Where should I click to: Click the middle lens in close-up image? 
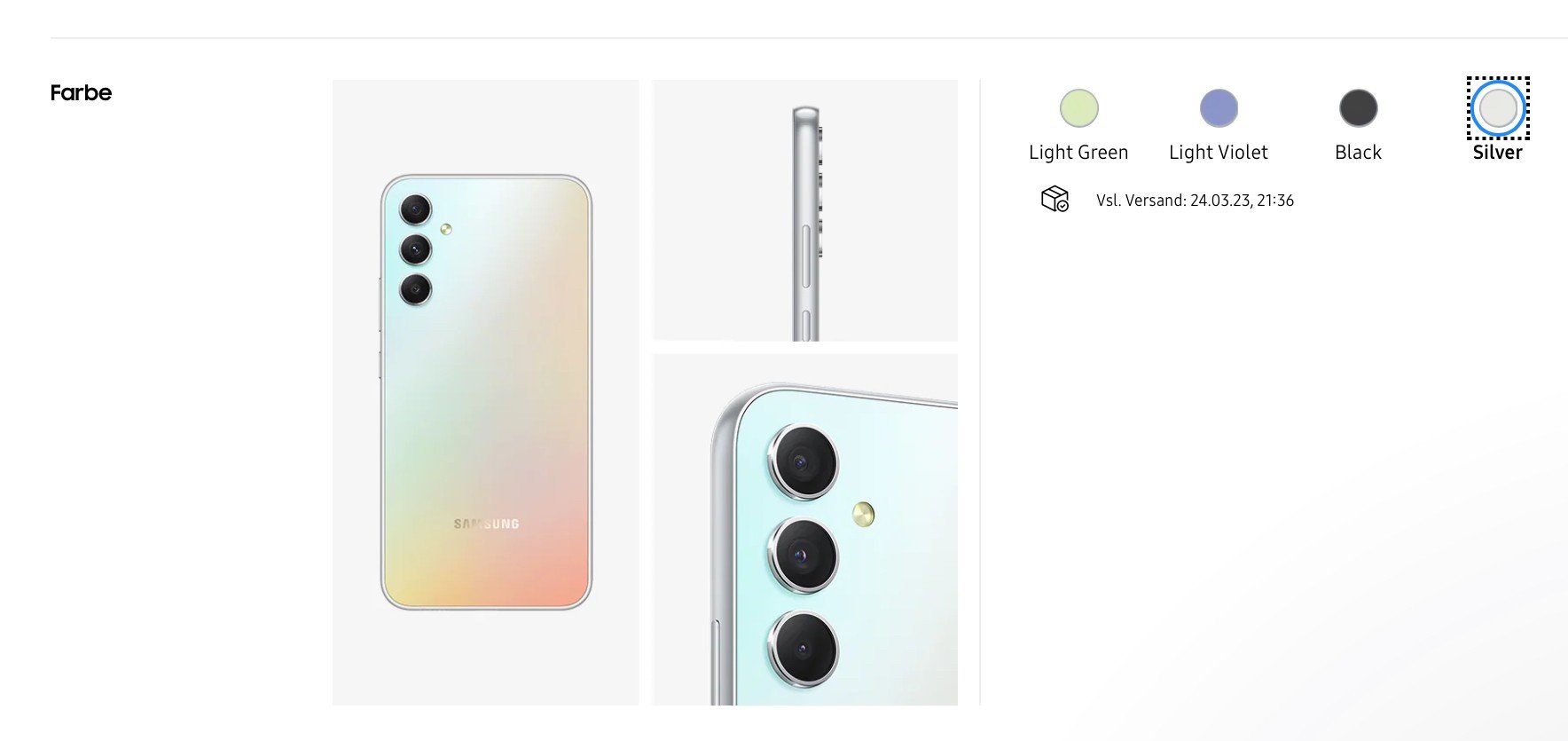[x=803, y=556]
